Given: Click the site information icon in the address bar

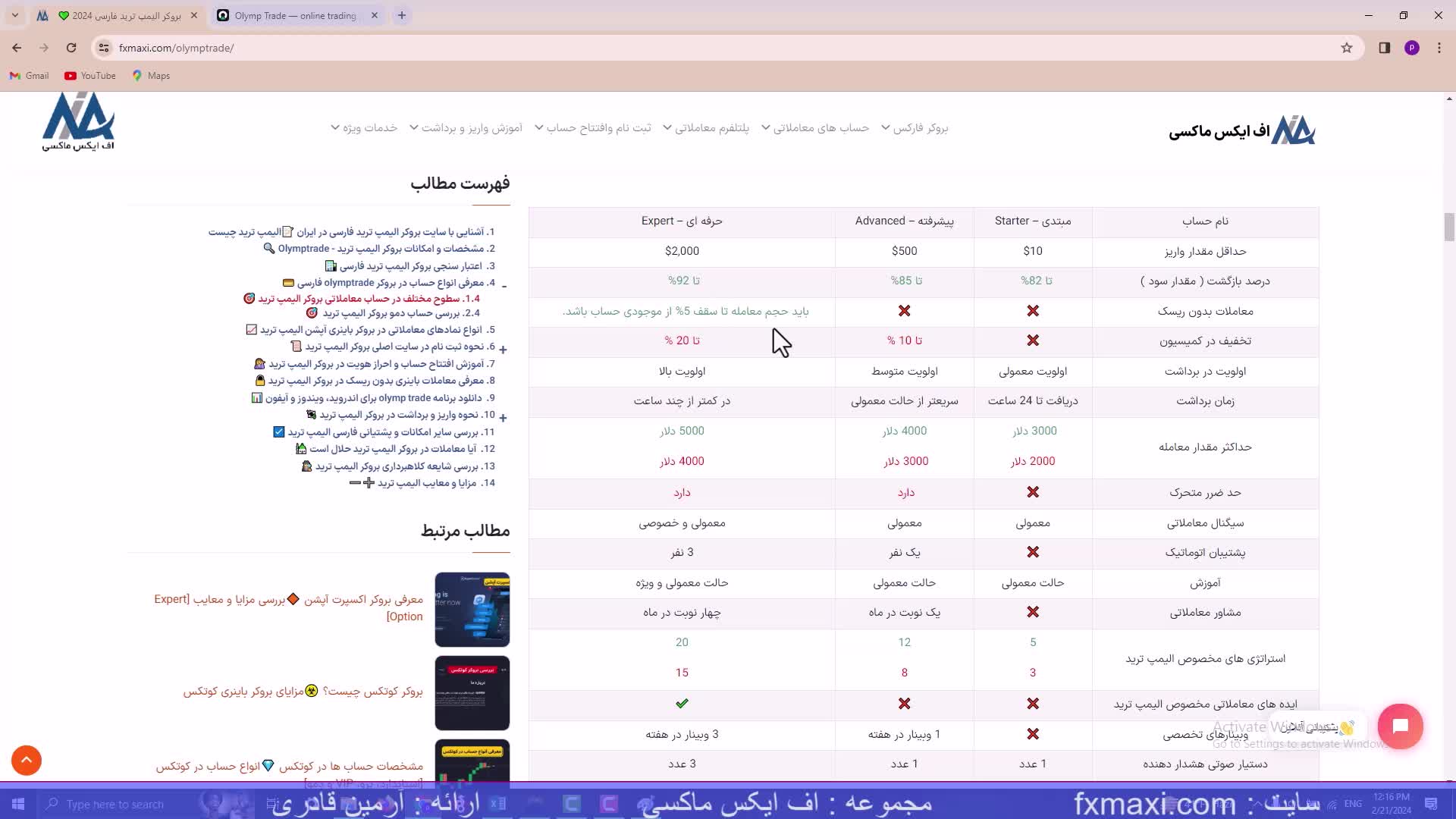Looking at the screenshot, I should (104, 48).
